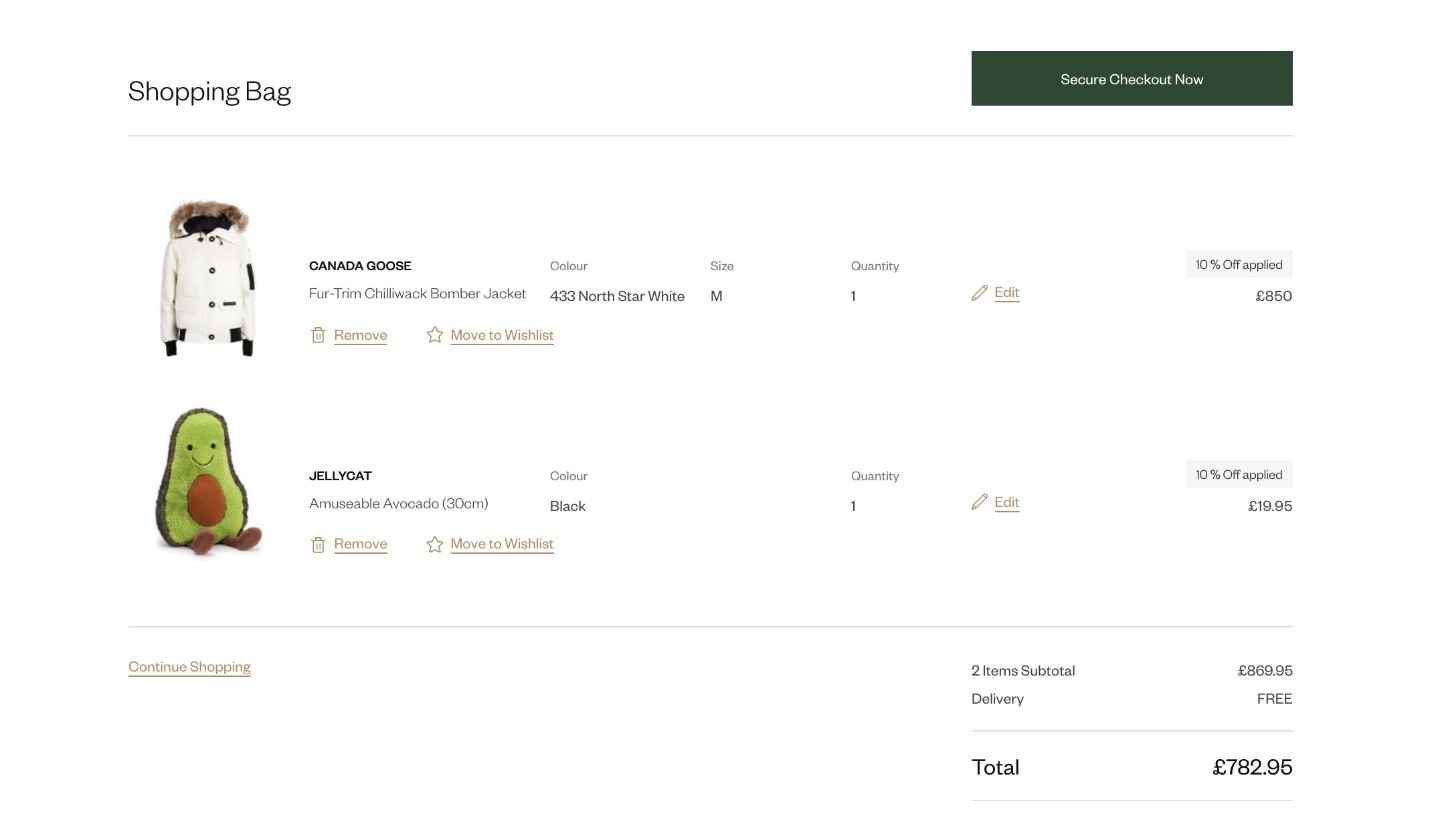Move the Amuseable Avocado to Wishlist
The image size is (1440, 816).
coord(502,544)
